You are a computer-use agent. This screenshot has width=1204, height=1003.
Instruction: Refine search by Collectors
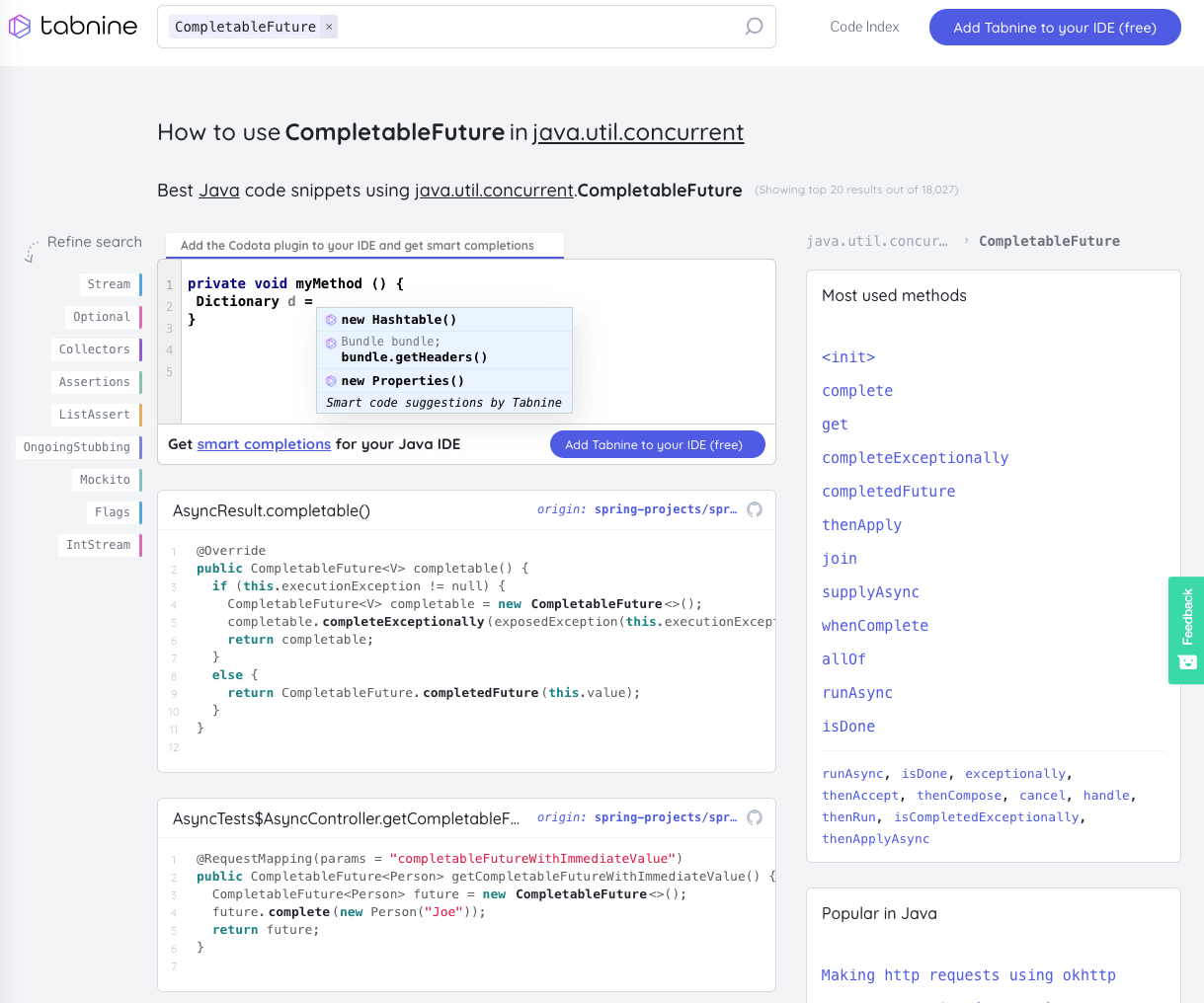click(x=95, y=349)
